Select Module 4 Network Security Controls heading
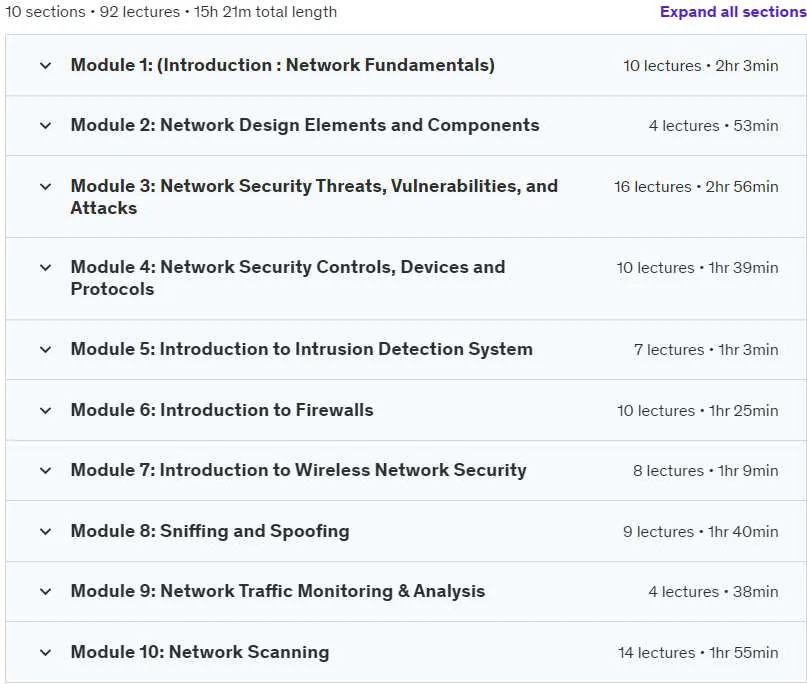This screenshot has height=684, width=807. click(288, 278)
